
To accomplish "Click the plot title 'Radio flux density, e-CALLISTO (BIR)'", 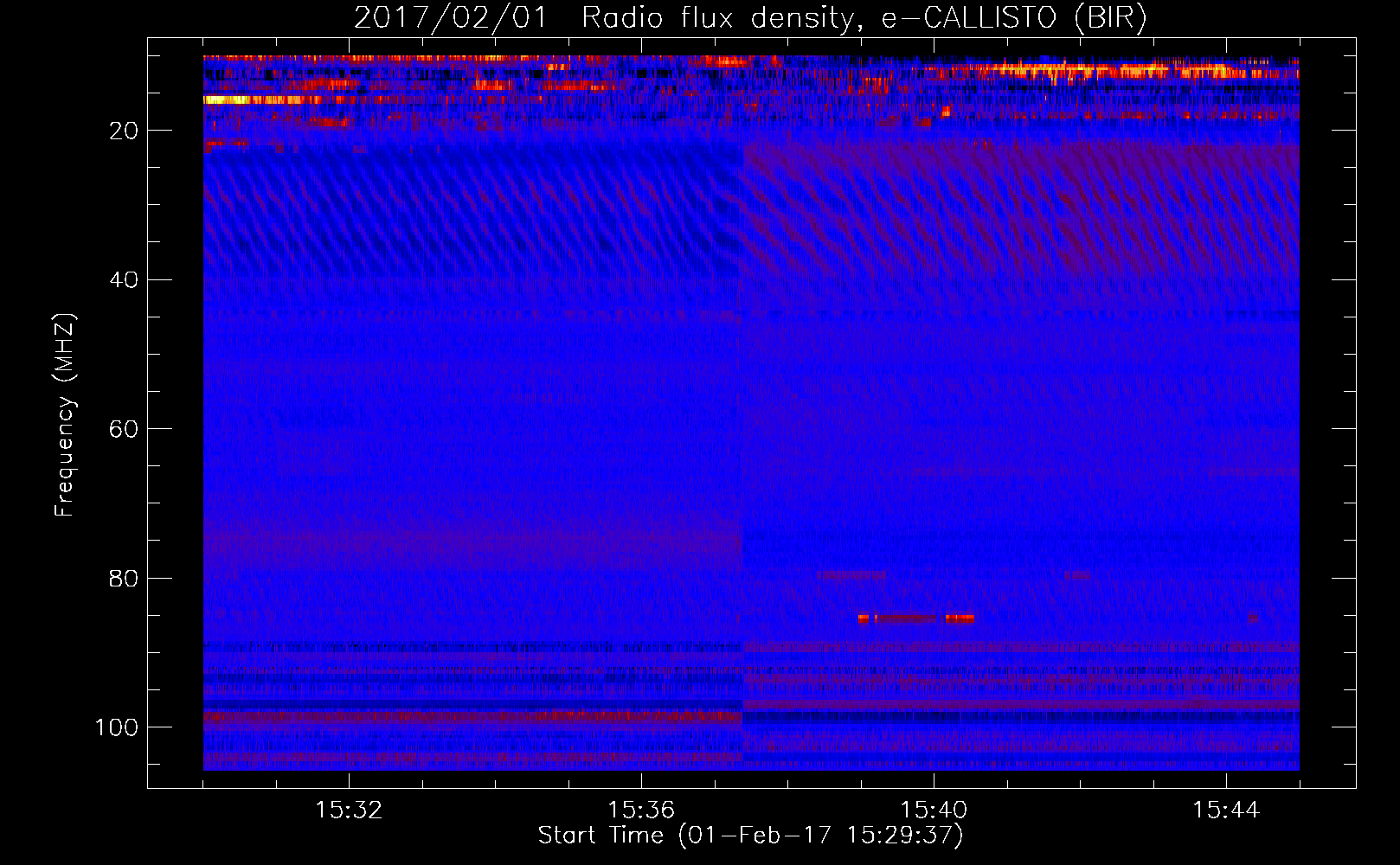I will [x=864, y=18].
